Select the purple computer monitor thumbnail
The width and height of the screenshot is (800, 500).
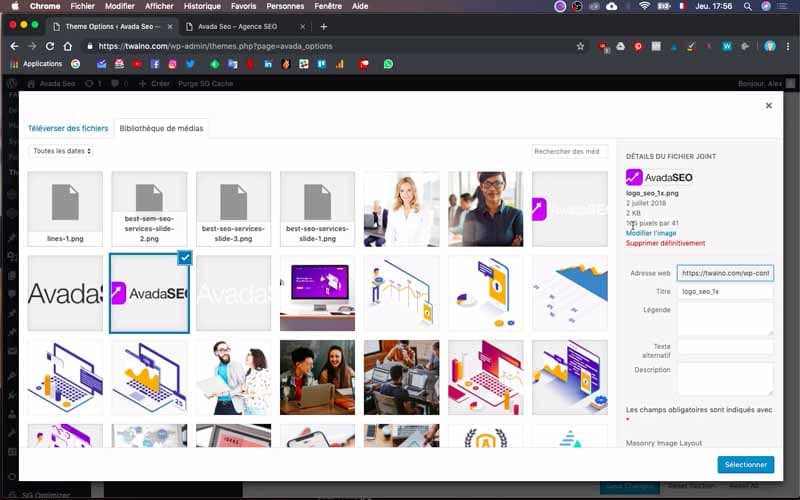click(x=317, y=293)
